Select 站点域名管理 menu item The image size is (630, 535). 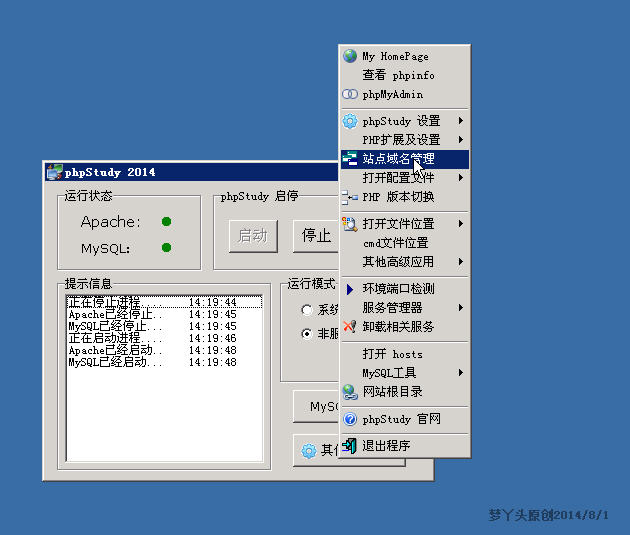tap(405, 159)
